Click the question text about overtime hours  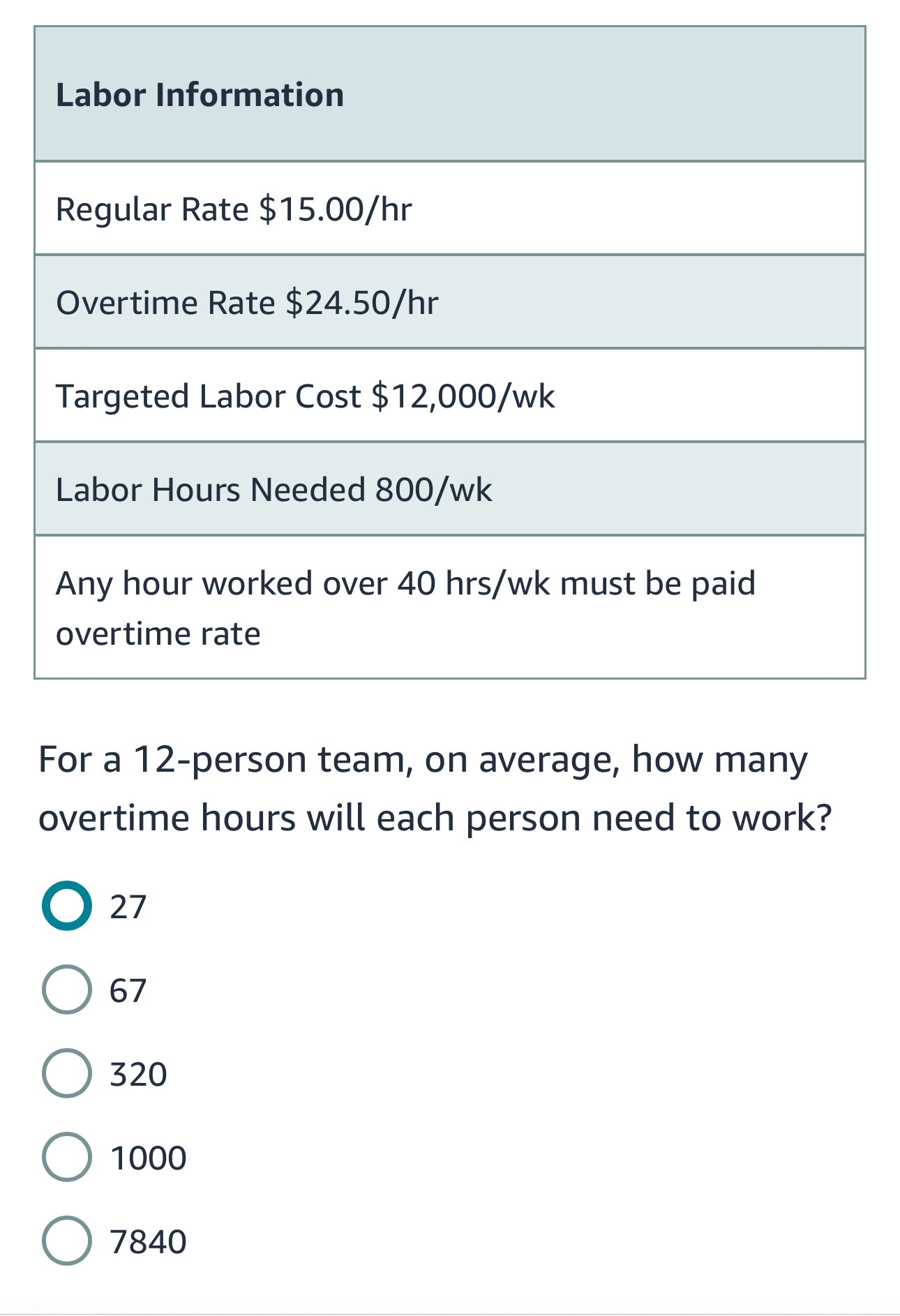(x=435, y=788)
